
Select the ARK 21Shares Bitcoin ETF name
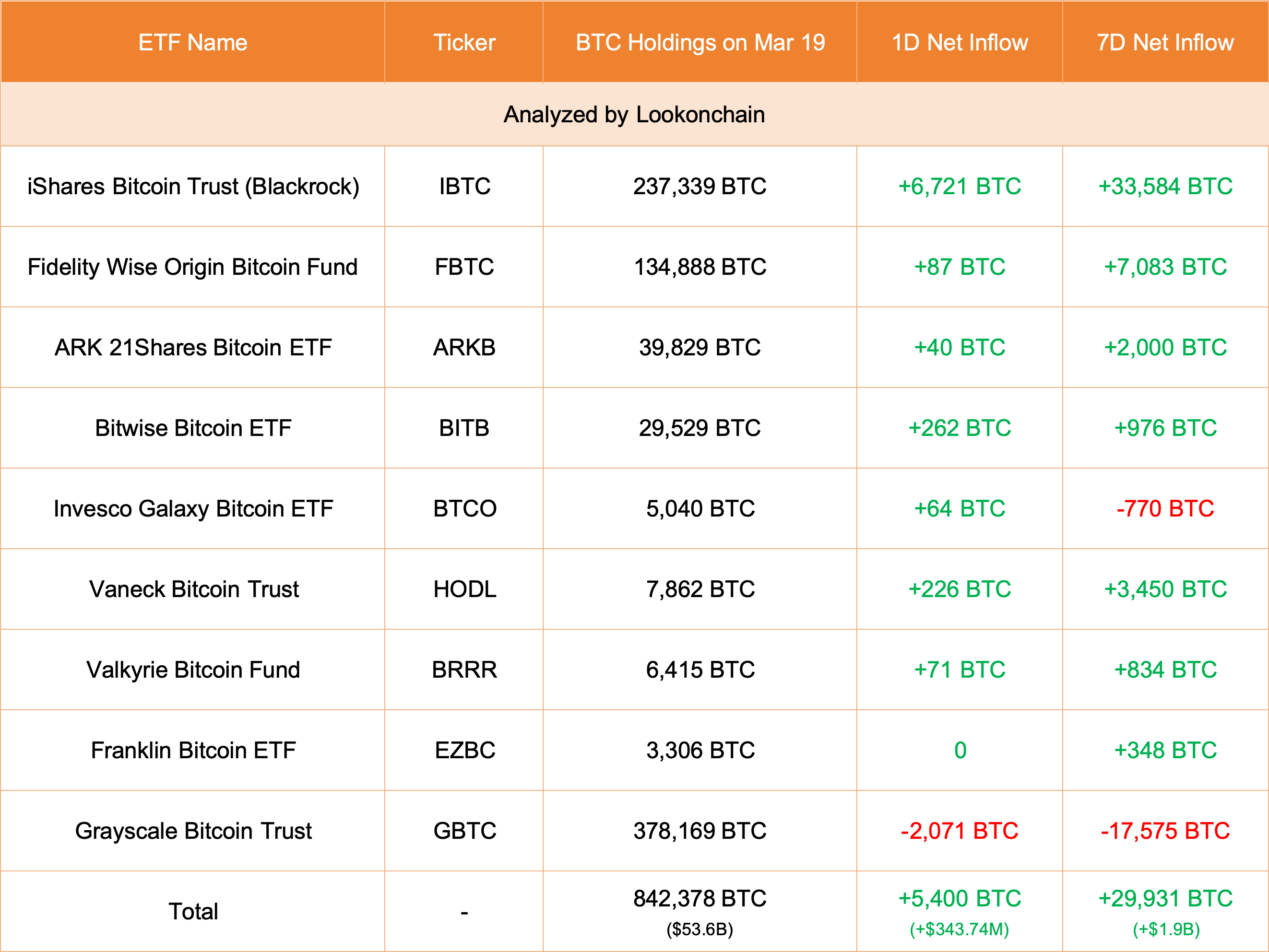pos(193,348)
